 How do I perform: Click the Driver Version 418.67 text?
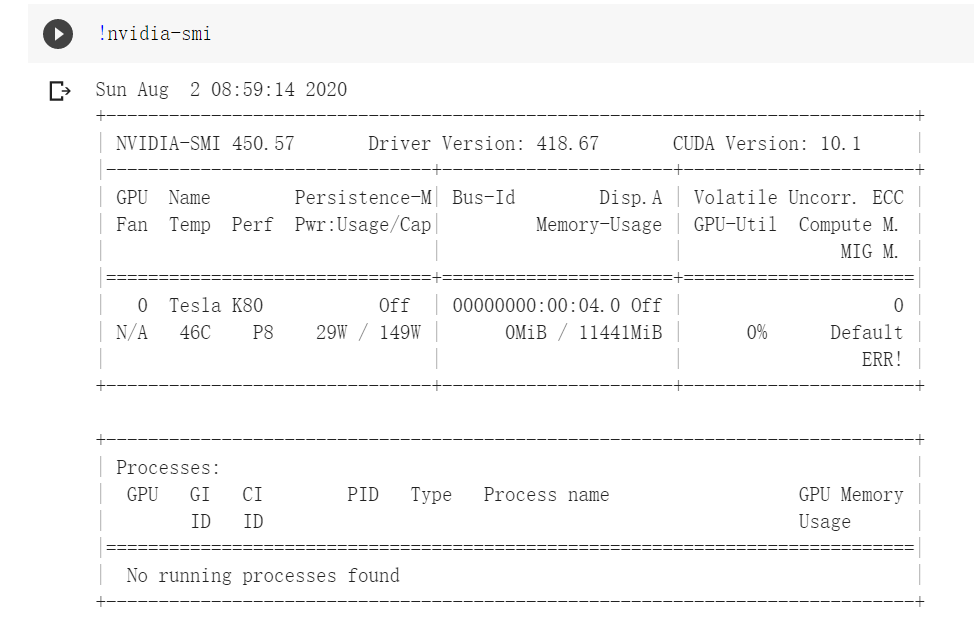(483, 144)
